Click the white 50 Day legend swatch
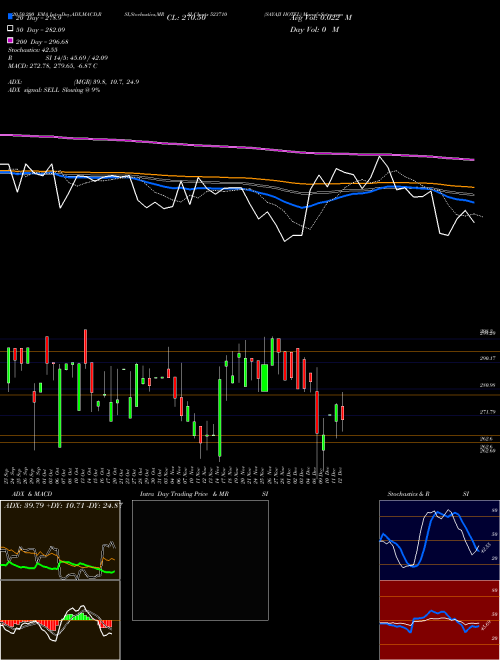 10,29
